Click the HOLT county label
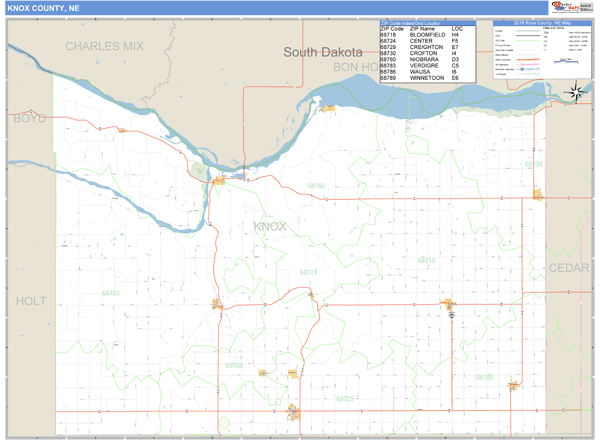The width and height of the screenshot is (600, 440). tap(31, 300)
